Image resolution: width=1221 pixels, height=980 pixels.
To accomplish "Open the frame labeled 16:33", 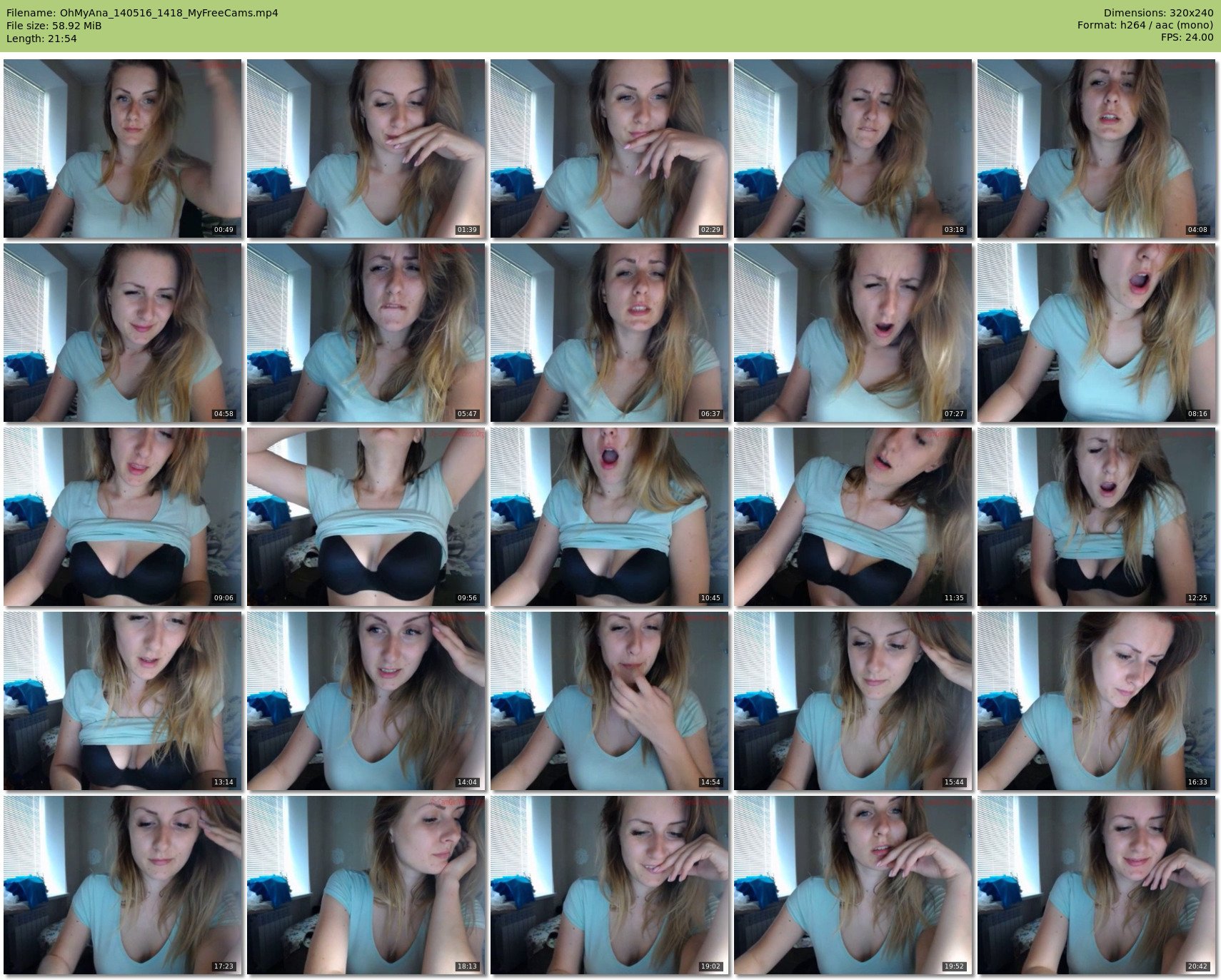I will [1096, 701].
